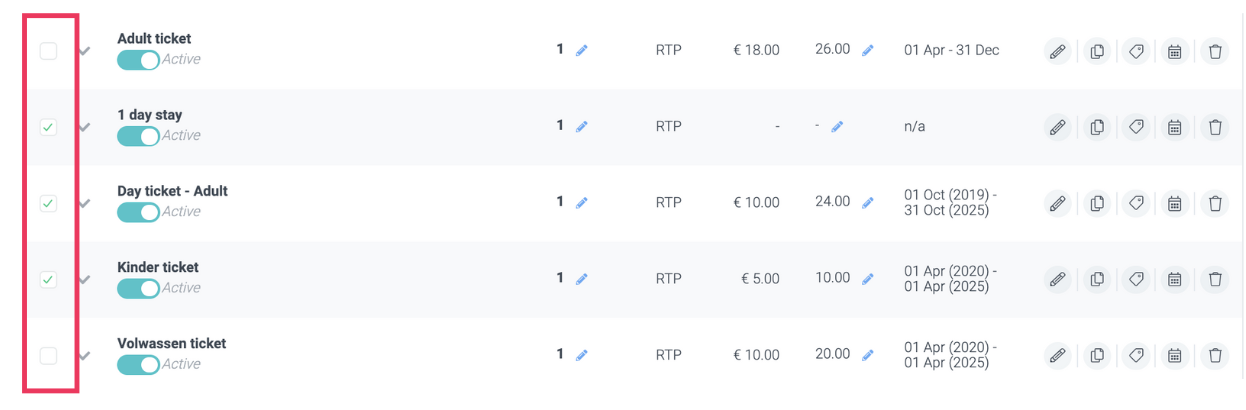Open price tag icon for Day ticket - Adult
This screenshot has height=410, width=1246.
(1136, 203)
